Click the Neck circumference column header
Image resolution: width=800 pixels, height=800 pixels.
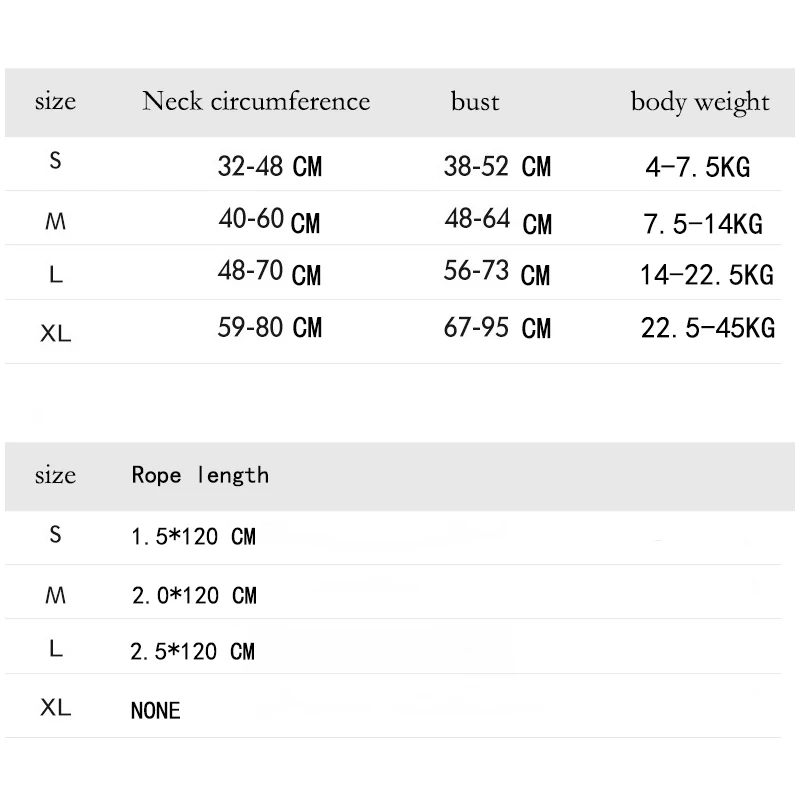(x=256, y=101)
